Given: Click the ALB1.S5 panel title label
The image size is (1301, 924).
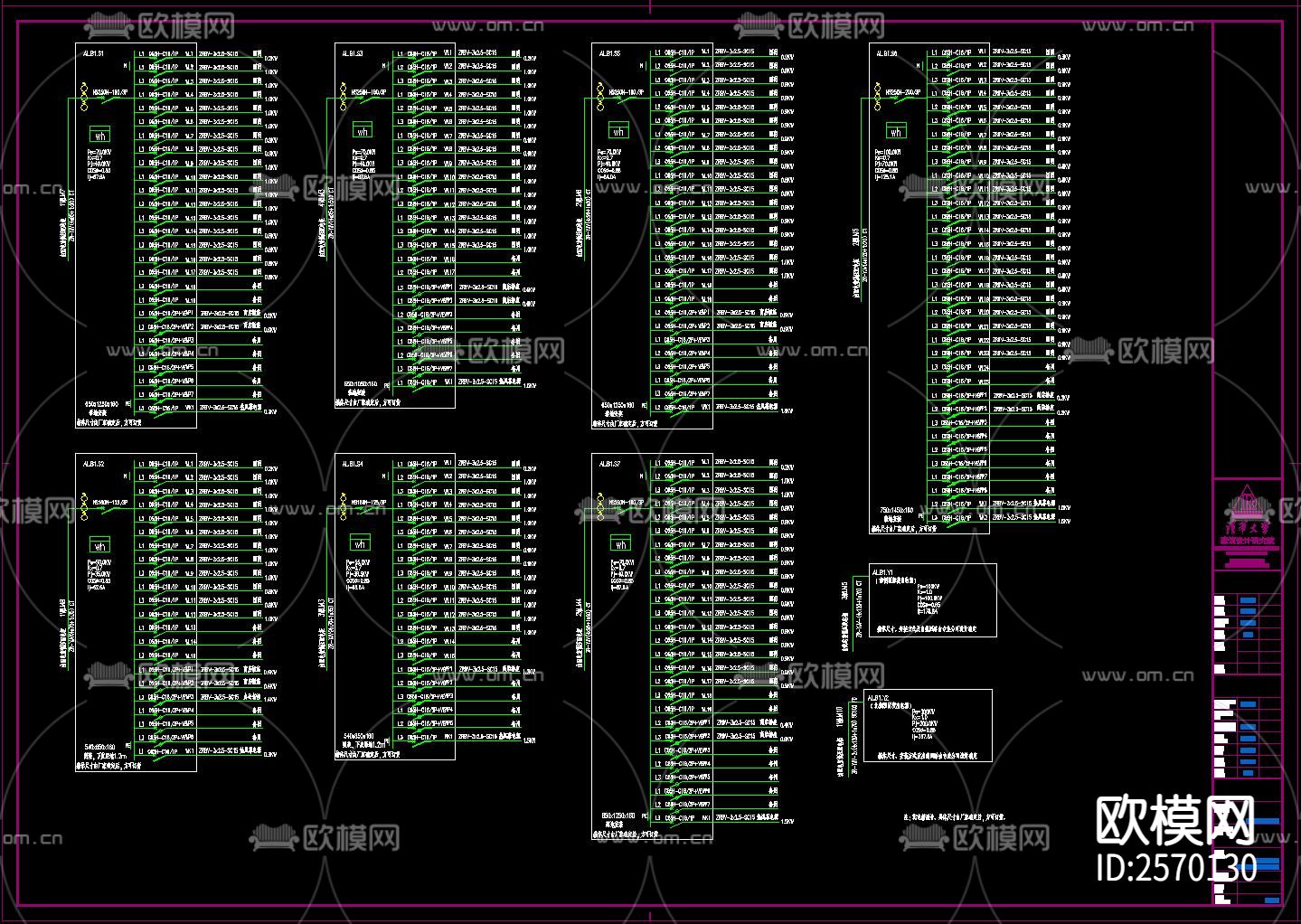Looking at the screenshot, I should pyautogui.click(x=610, y=53).
